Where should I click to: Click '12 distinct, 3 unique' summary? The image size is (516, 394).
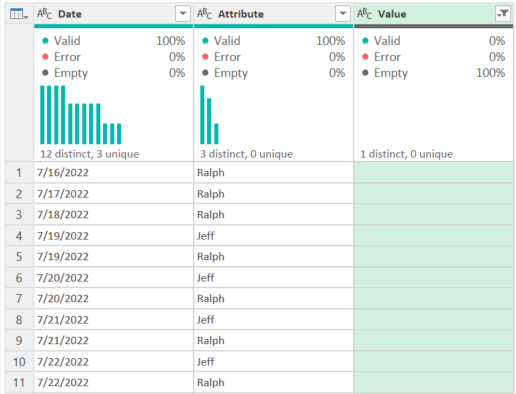click(90, 154)
